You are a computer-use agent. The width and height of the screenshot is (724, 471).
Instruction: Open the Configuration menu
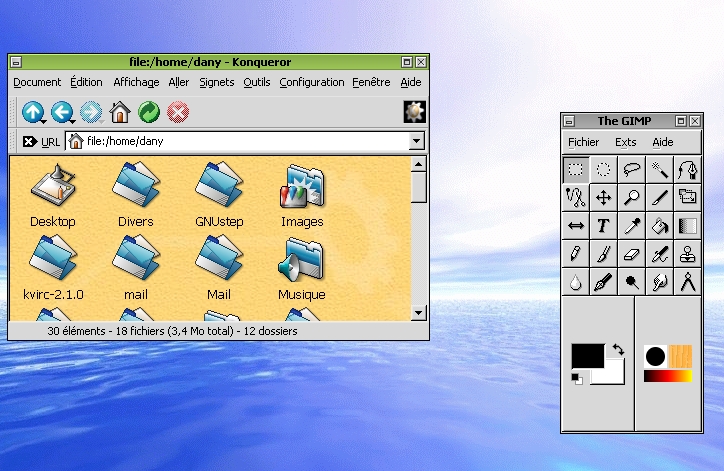pyautogui.click(x=312, y=82)
